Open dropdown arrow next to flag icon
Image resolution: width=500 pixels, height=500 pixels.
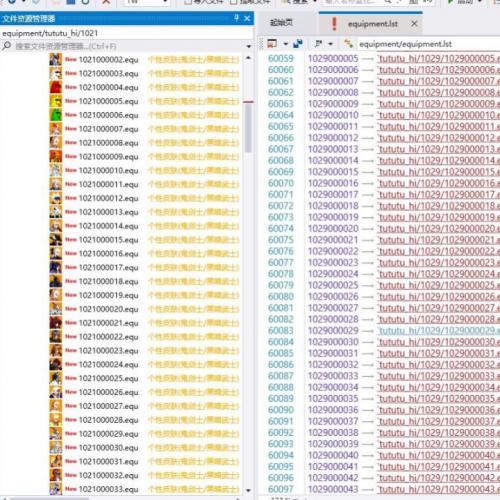(331, 44)
